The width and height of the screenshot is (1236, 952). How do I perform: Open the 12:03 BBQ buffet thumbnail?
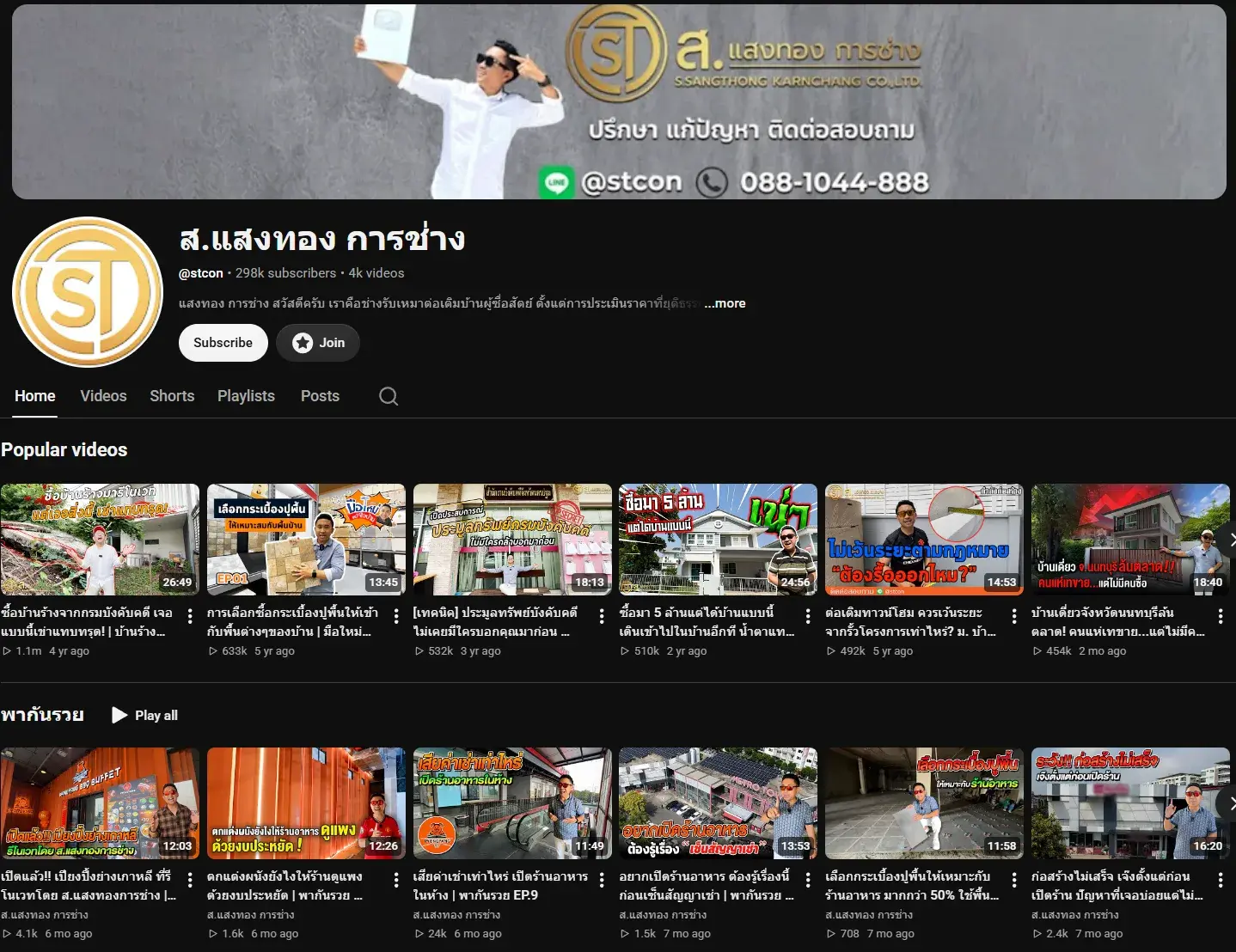pos(100,803)
